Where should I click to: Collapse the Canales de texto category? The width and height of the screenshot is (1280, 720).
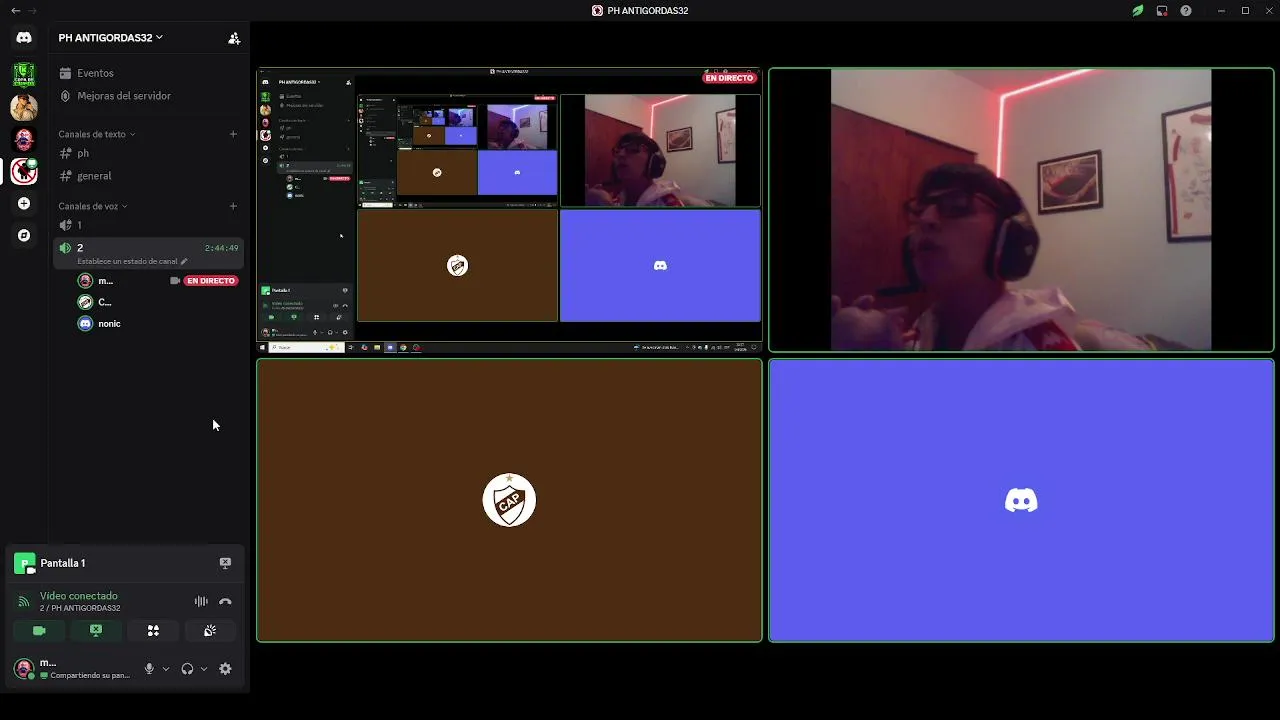pyautogui.click(x=96, y=134)
